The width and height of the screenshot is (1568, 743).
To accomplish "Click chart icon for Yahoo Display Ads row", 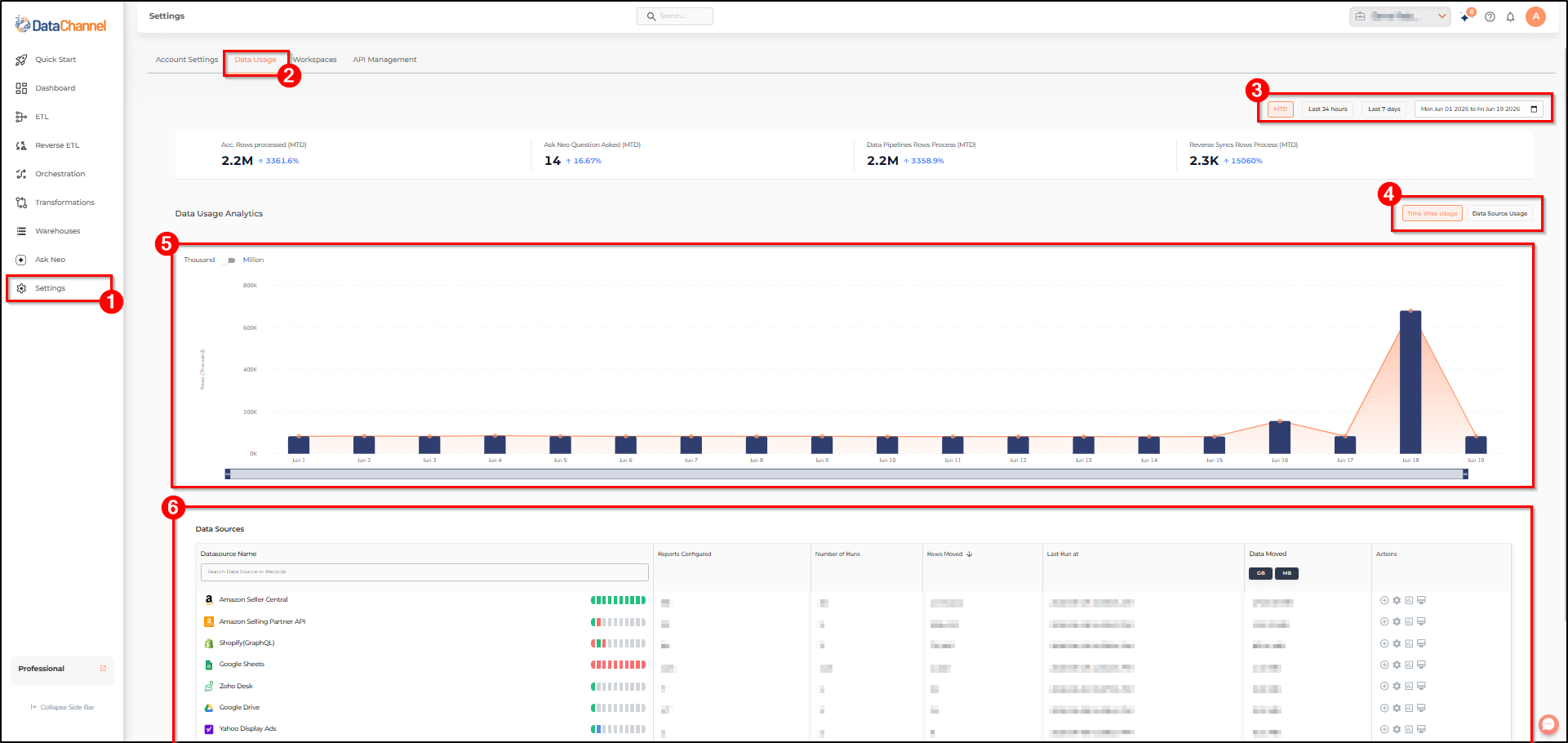I will point(1409,729).
